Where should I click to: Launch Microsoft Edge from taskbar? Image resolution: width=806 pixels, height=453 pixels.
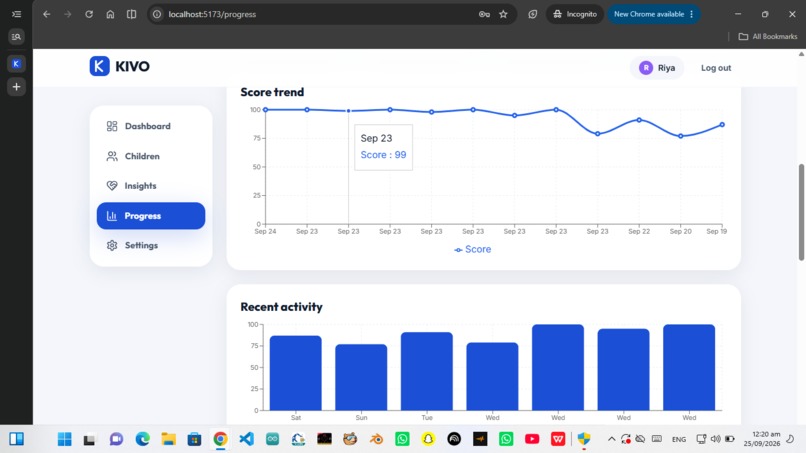coord(142,439)
